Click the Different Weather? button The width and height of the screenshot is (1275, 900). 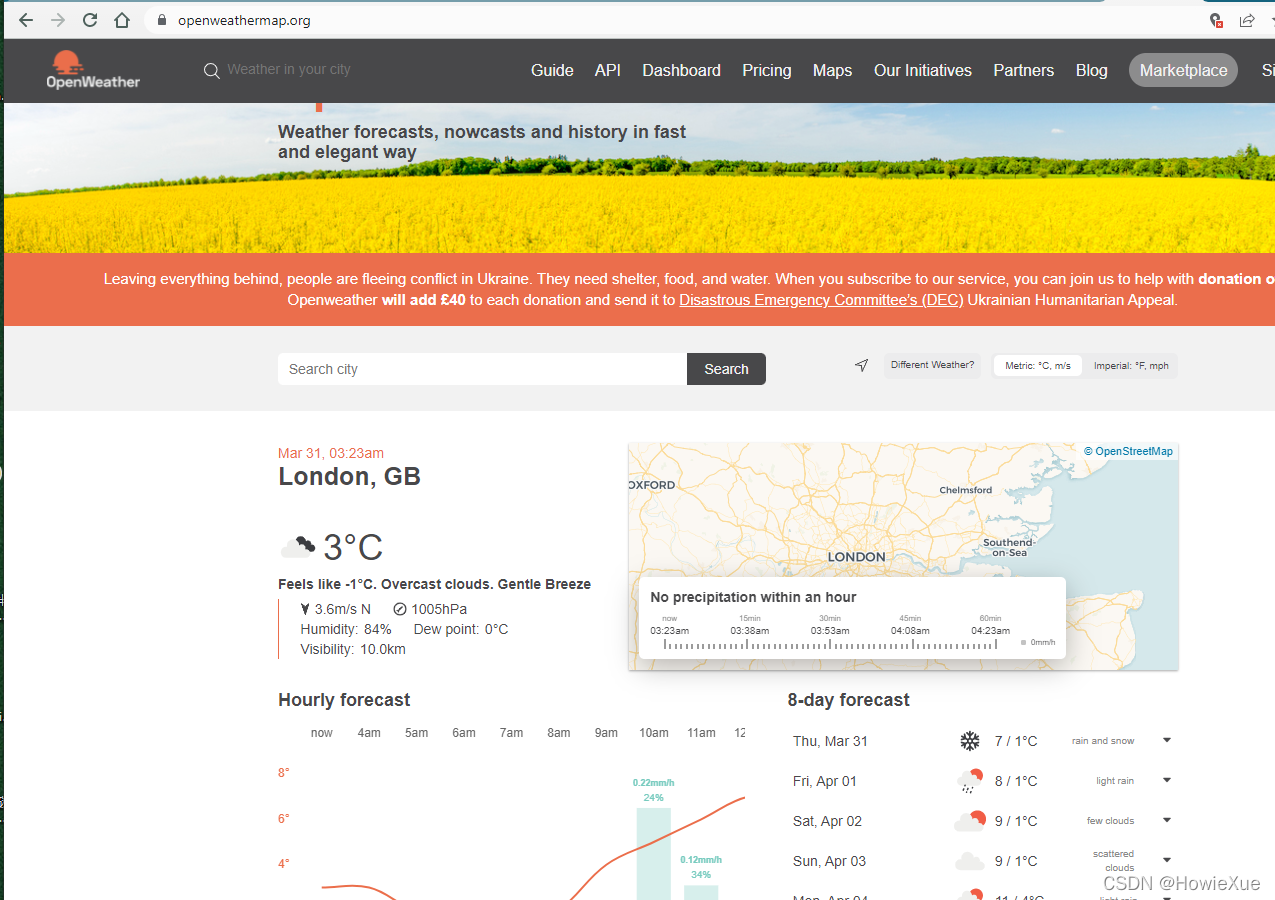coord(932,365)
